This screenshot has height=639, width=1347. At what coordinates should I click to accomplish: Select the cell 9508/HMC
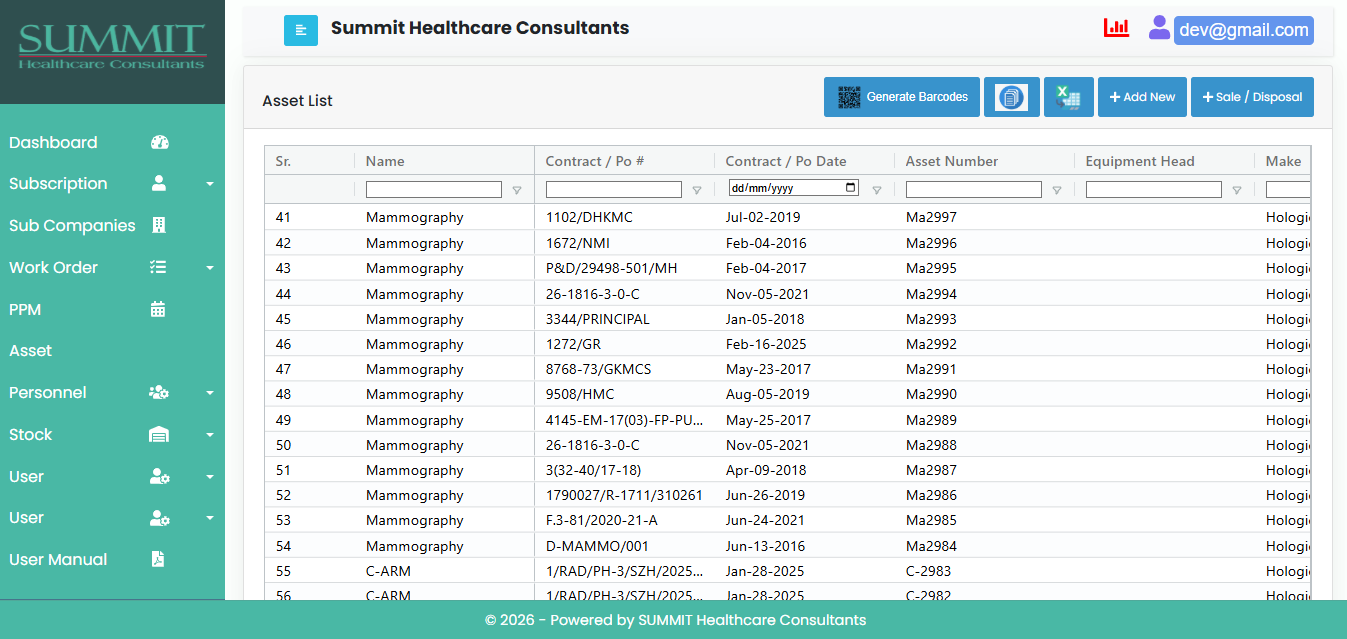pyautogui.click(x=580, y=394)
